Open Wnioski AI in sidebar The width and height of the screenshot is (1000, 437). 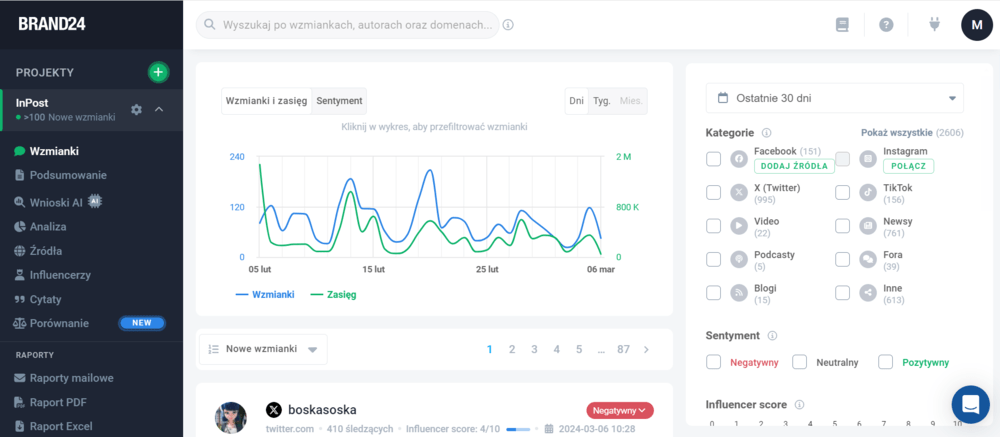click(x=56, y=202)
